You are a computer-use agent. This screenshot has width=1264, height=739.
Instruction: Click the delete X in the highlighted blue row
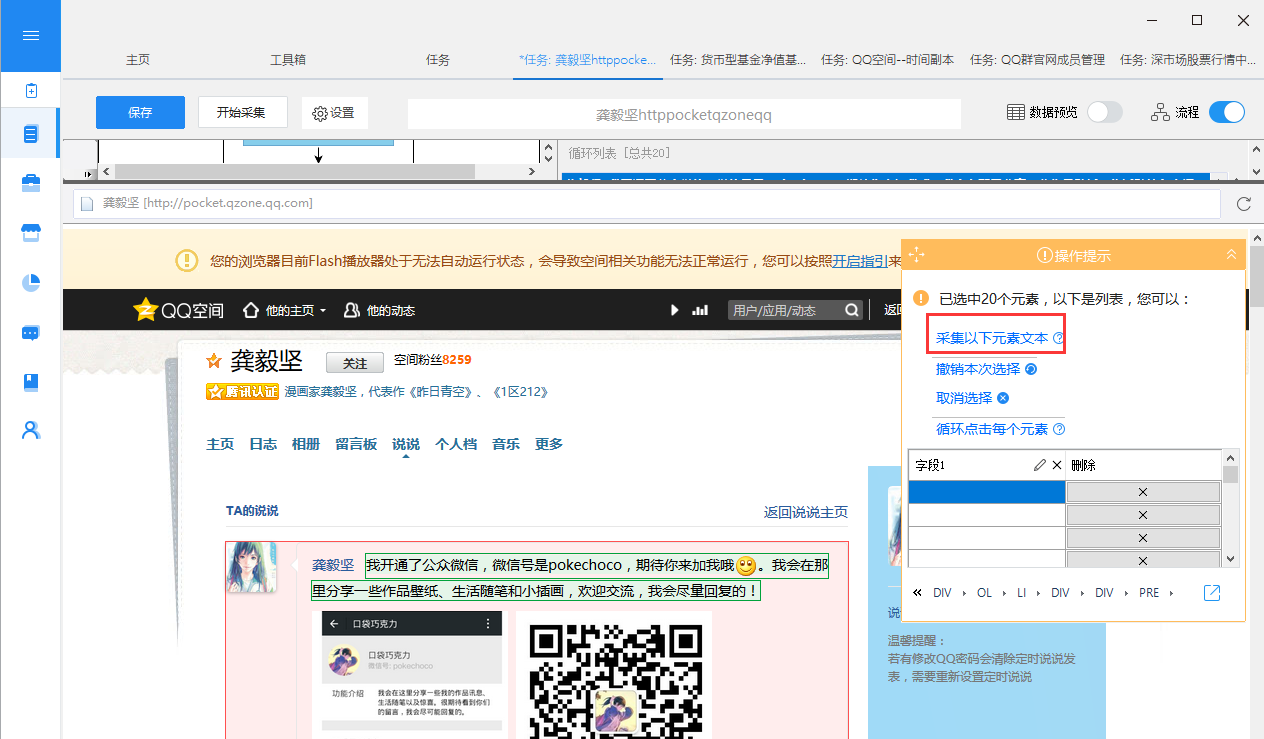[x=1143, y=492]
